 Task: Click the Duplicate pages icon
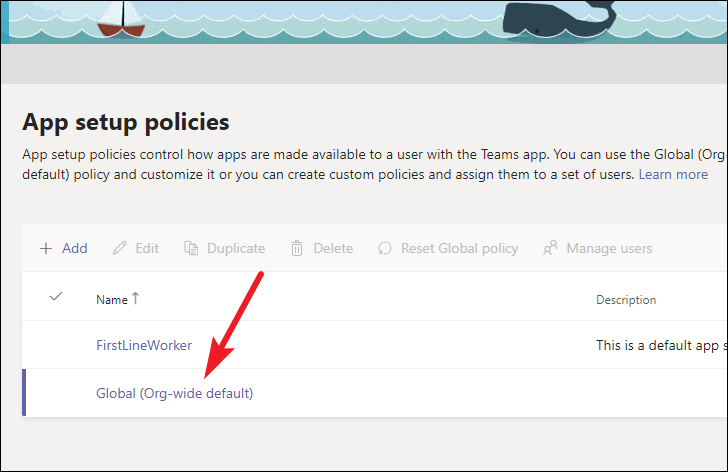pyautogui.click(x=191, y=248)
